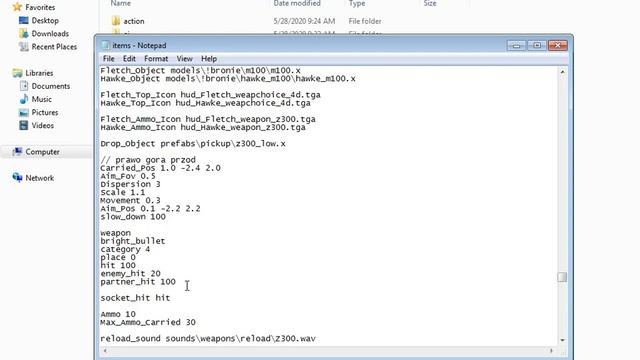Click the vertical scrollbar thumb
This screenshot has width=640, height=360.
pyautogui.click(x=562, y=277)
